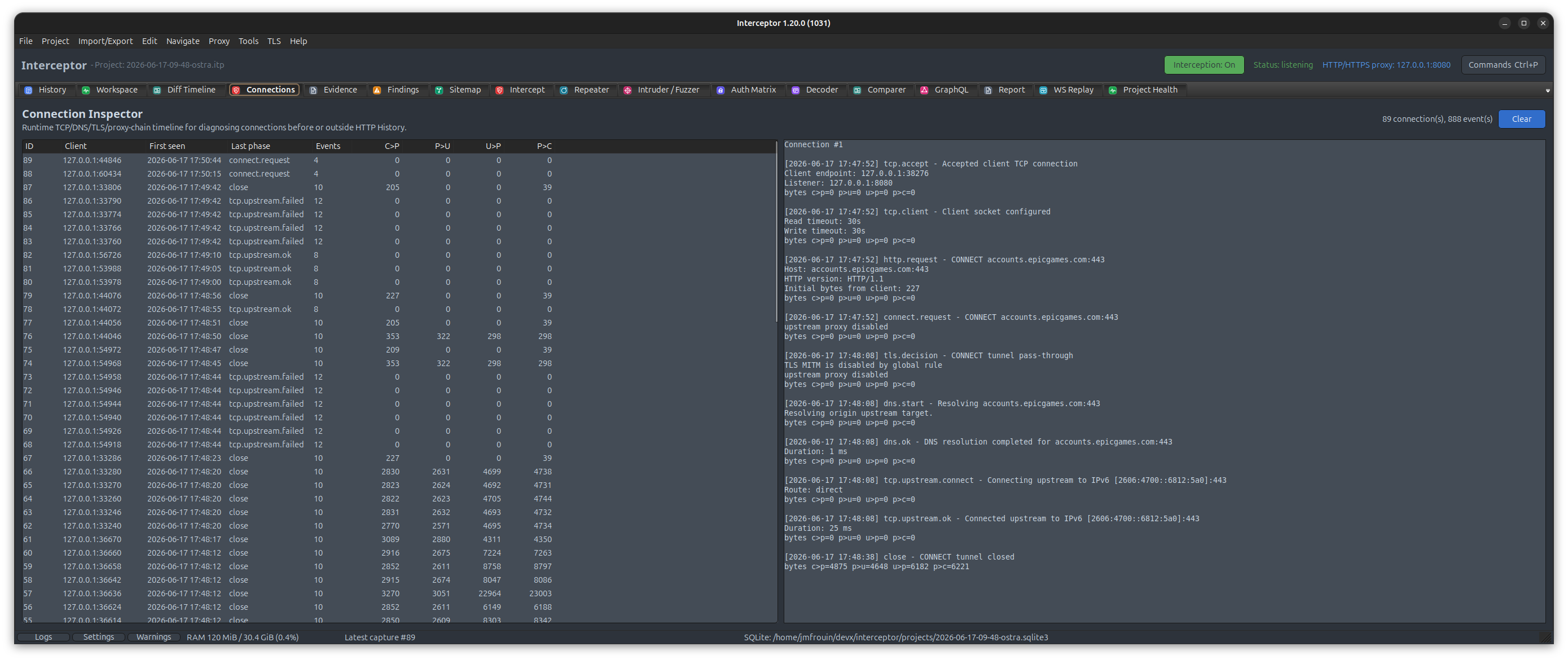Viewport: 1568px width, 660px height.
Task: Open the File menu
Action: 25,41
